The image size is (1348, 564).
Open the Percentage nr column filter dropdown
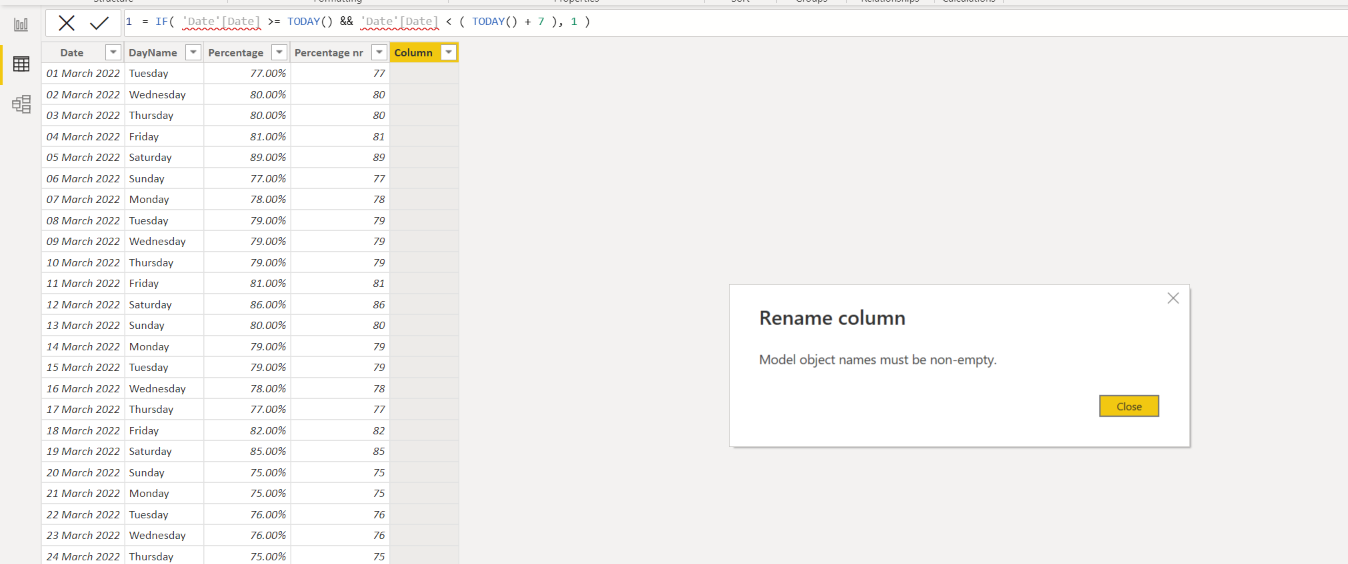click(378, 52)
